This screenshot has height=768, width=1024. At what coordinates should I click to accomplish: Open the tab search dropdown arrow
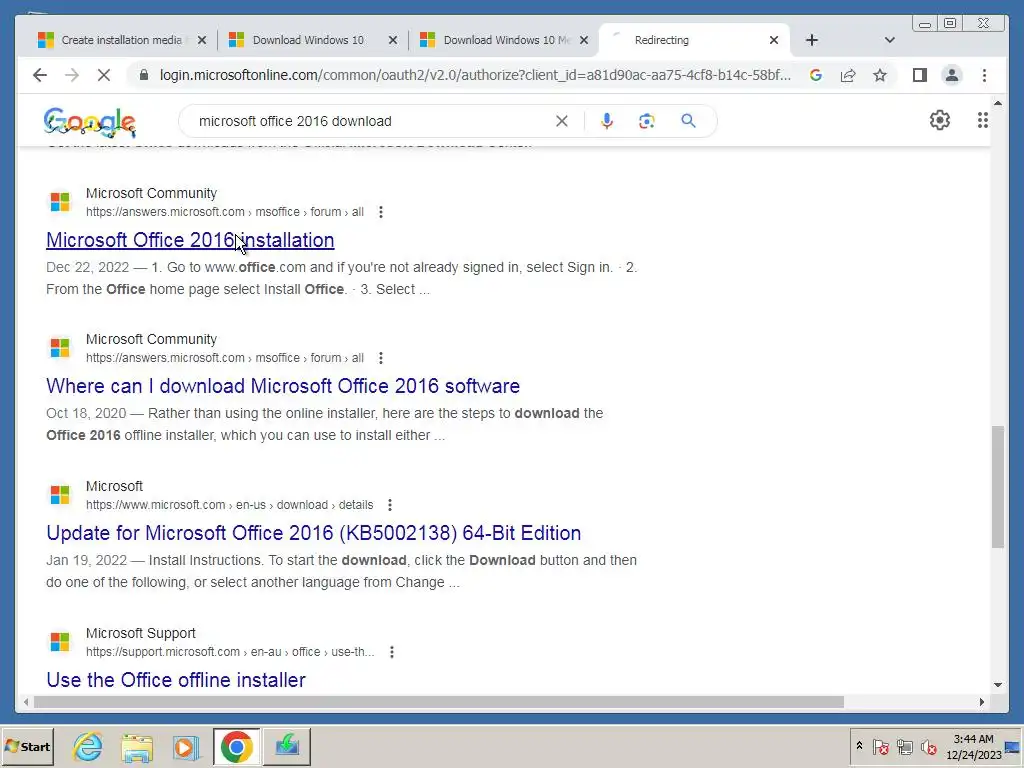[889, 40]
